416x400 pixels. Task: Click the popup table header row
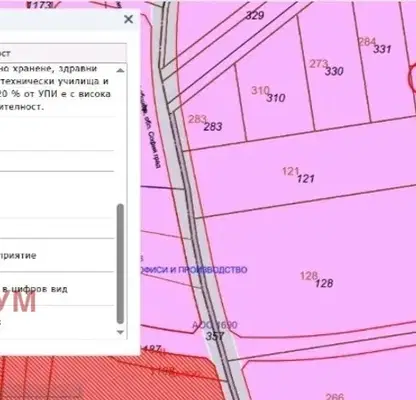(x=63, y=53)
